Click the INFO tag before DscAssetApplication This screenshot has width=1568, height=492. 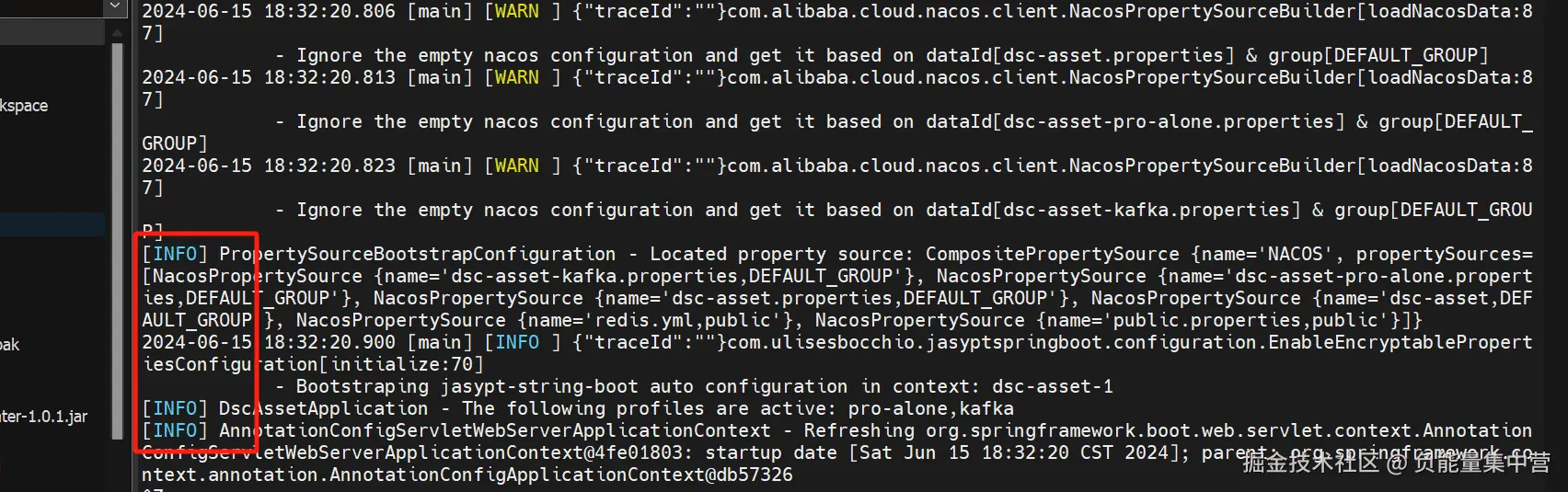175,409
